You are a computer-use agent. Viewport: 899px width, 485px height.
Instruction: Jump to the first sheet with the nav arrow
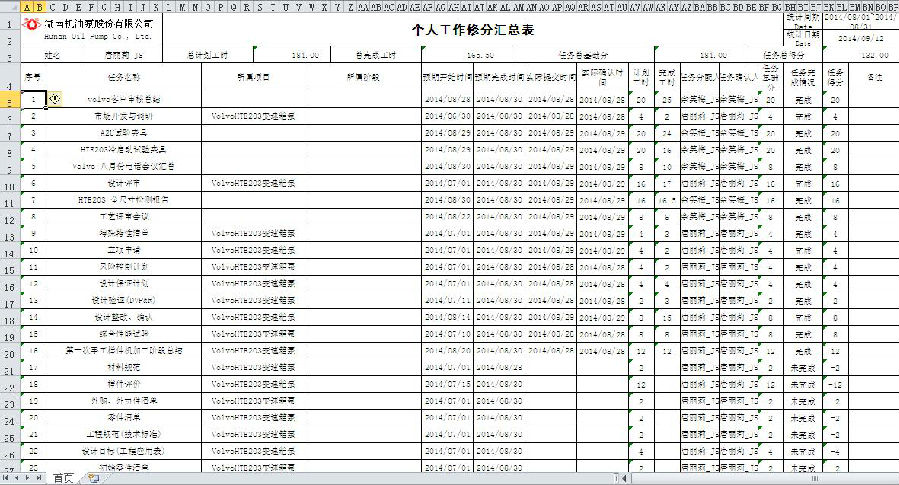6,478
